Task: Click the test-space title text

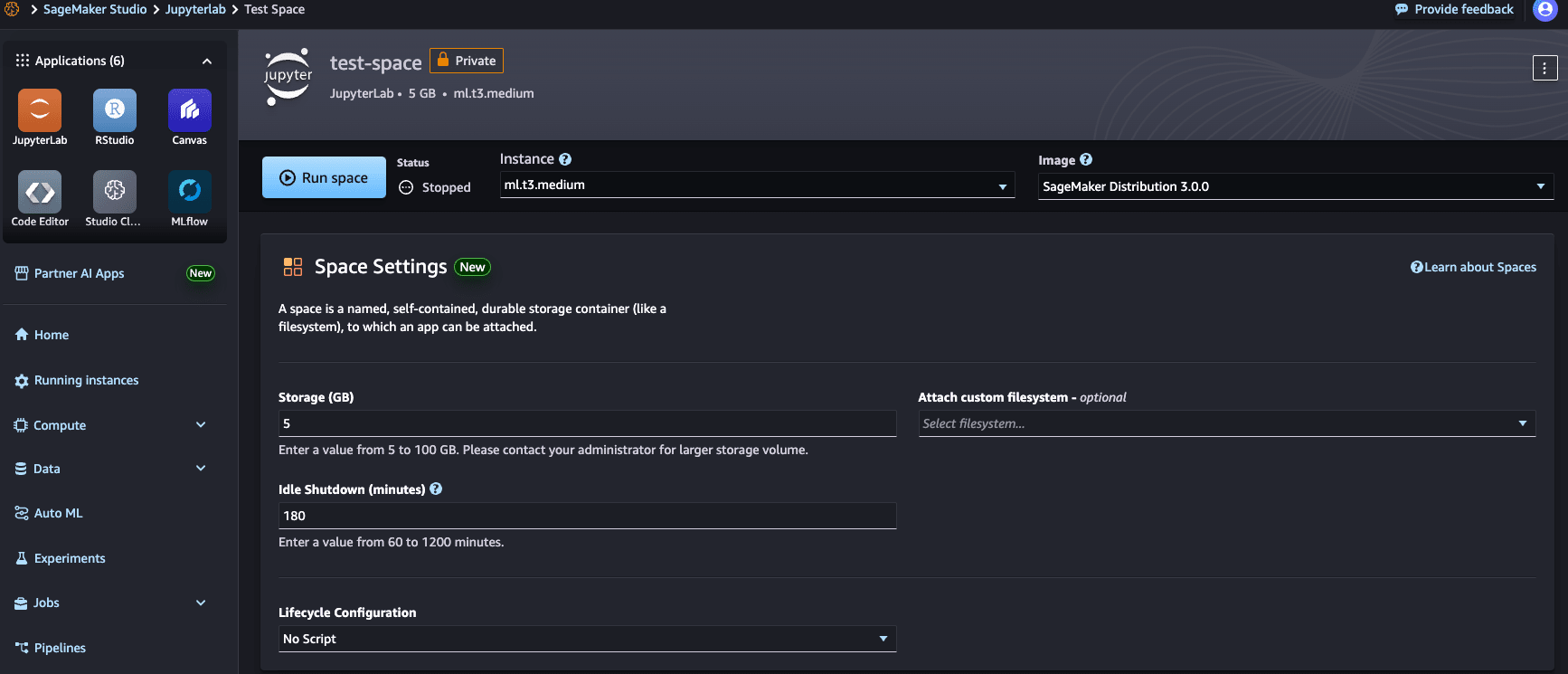Action: [x=375, y=62]
